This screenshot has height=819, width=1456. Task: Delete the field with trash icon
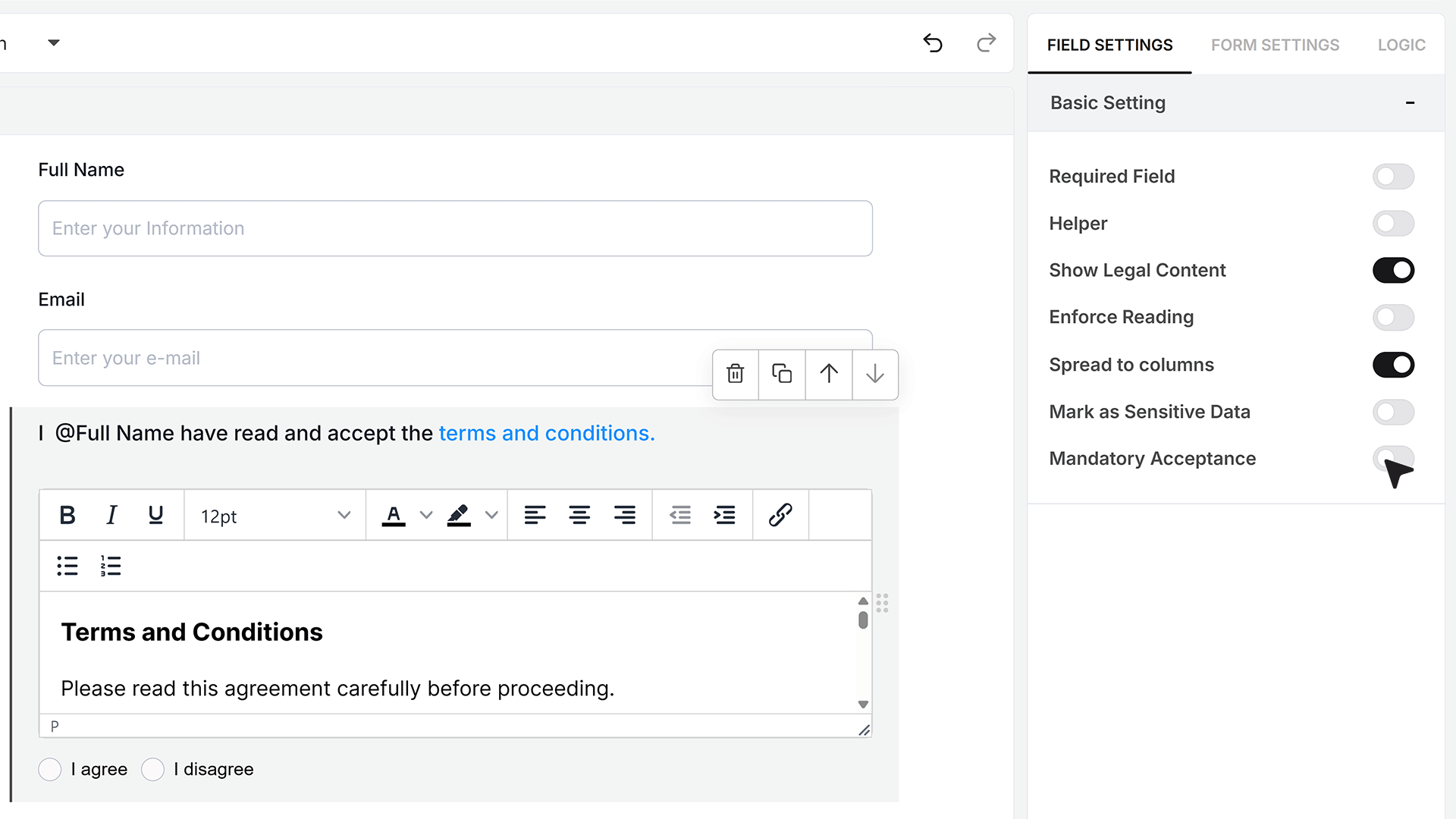[736, 374]
